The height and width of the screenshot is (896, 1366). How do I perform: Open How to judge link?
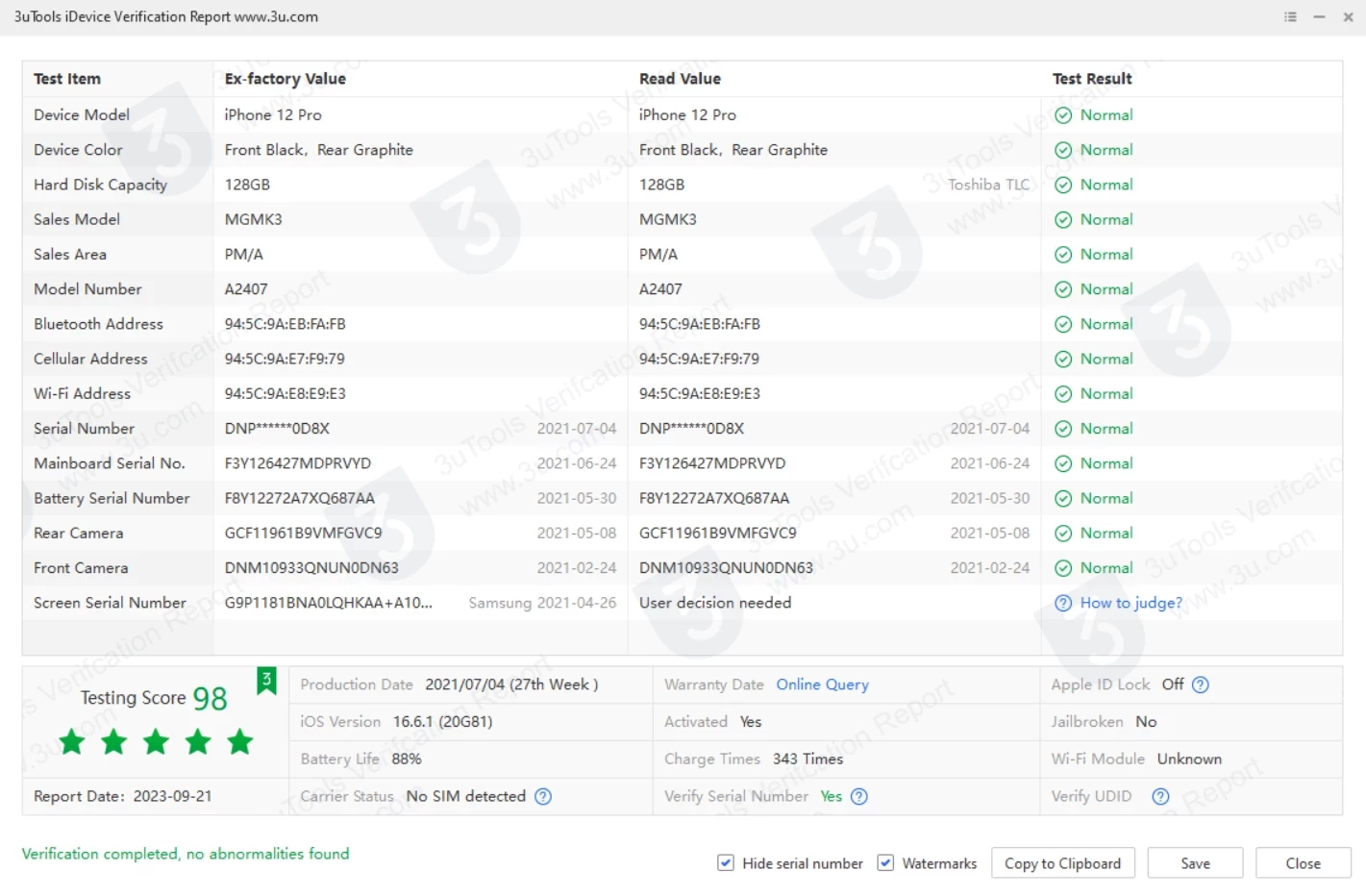[x=1130, y=603]
